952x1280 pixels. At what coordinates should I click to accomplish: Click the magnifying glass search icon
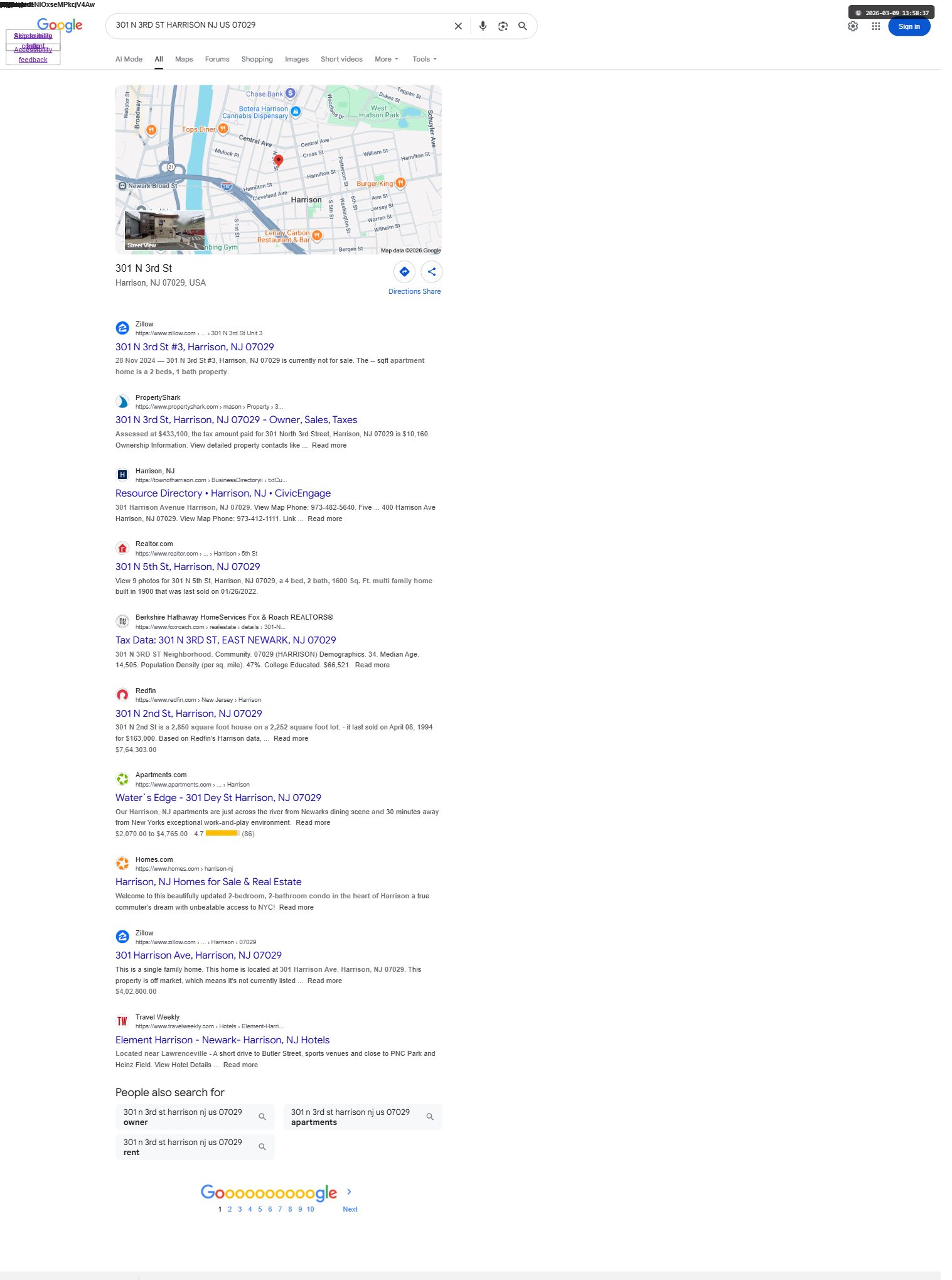click(522, 26)
